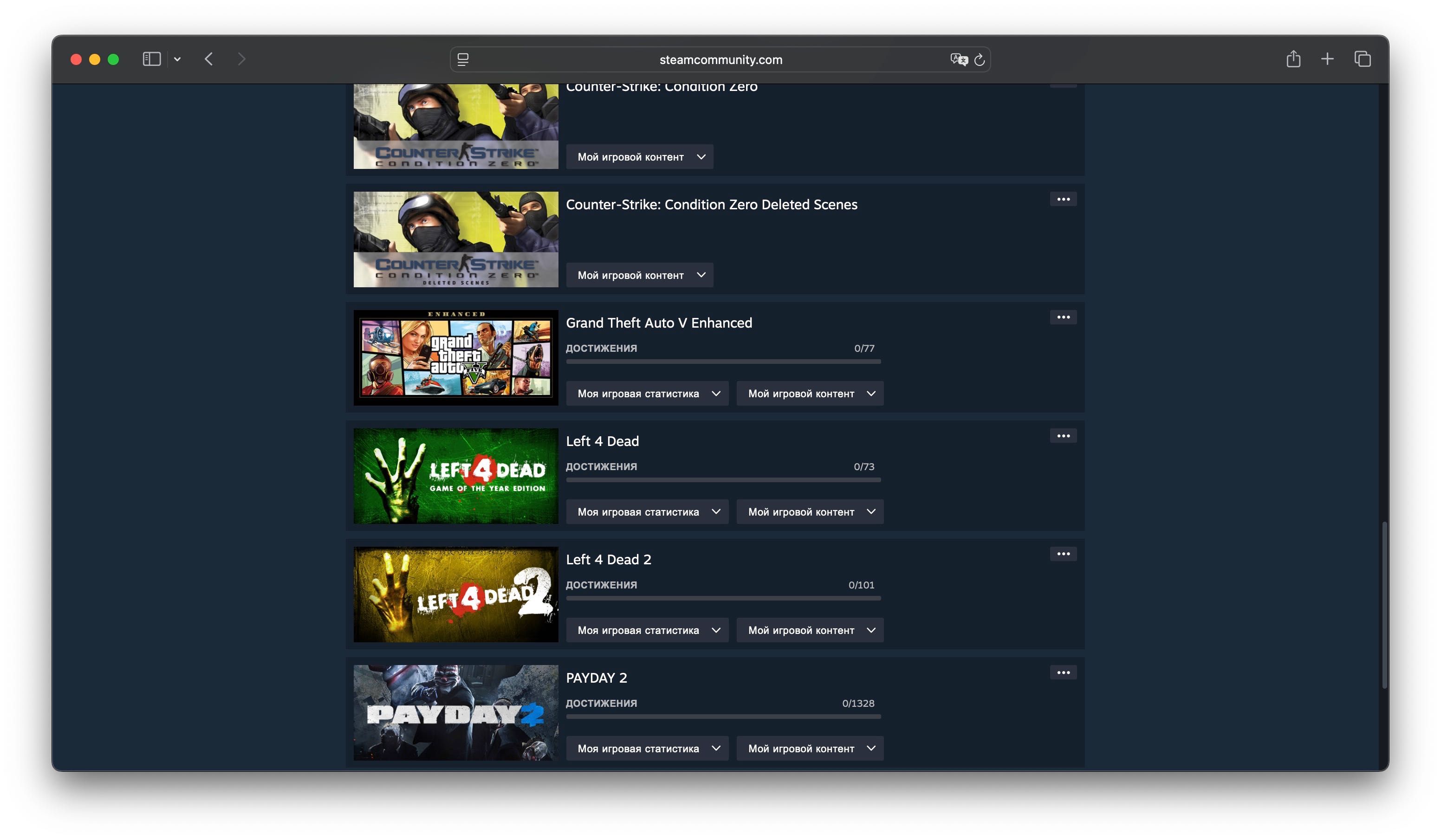Expand Моя игровая статистика for Left 4 Dead
The width and height of the screenshot is (1441, 840).
tap(647, 512)
